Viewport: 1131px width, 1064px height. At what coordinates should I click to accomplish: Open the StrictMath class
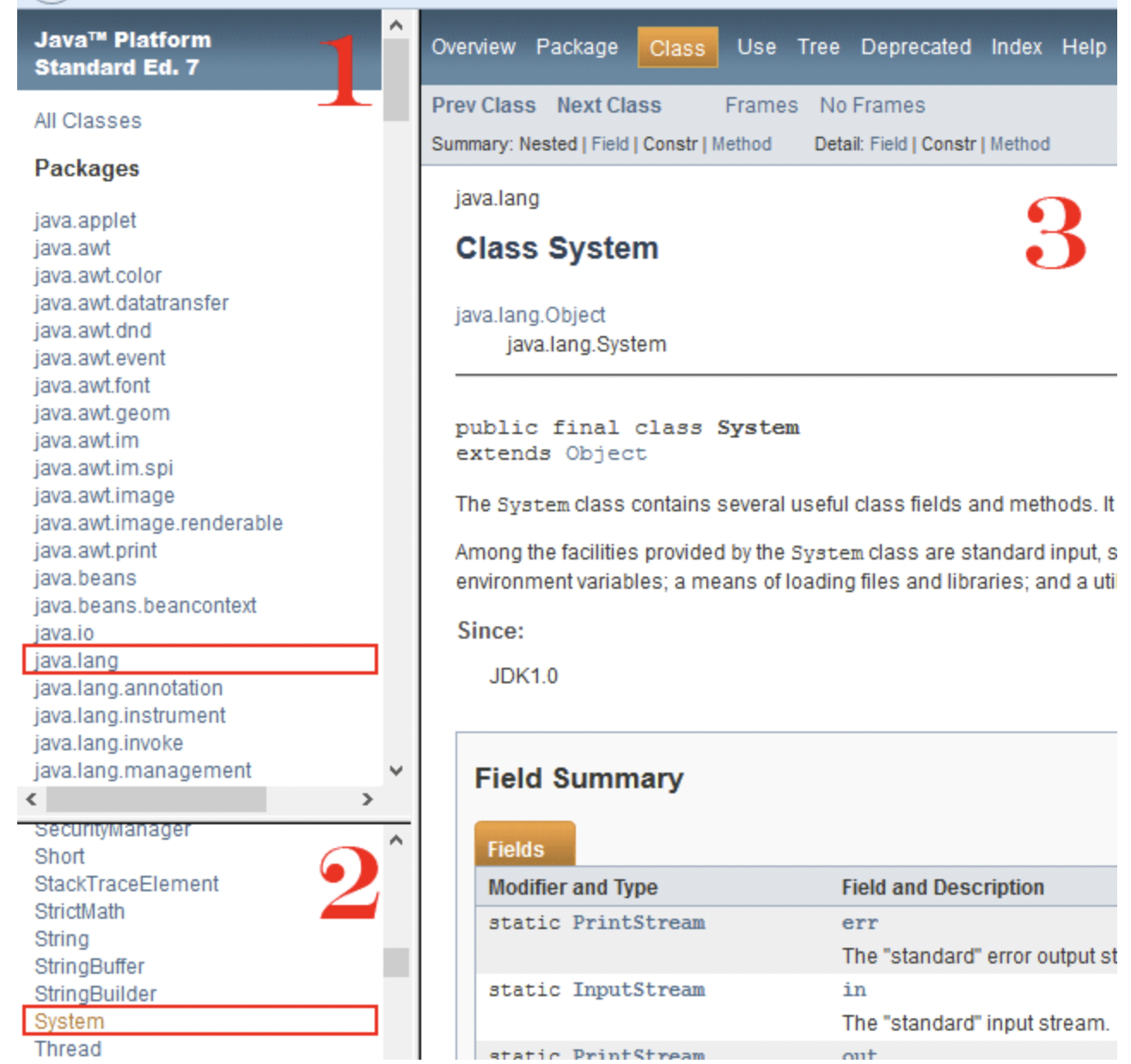click(79, 912)
